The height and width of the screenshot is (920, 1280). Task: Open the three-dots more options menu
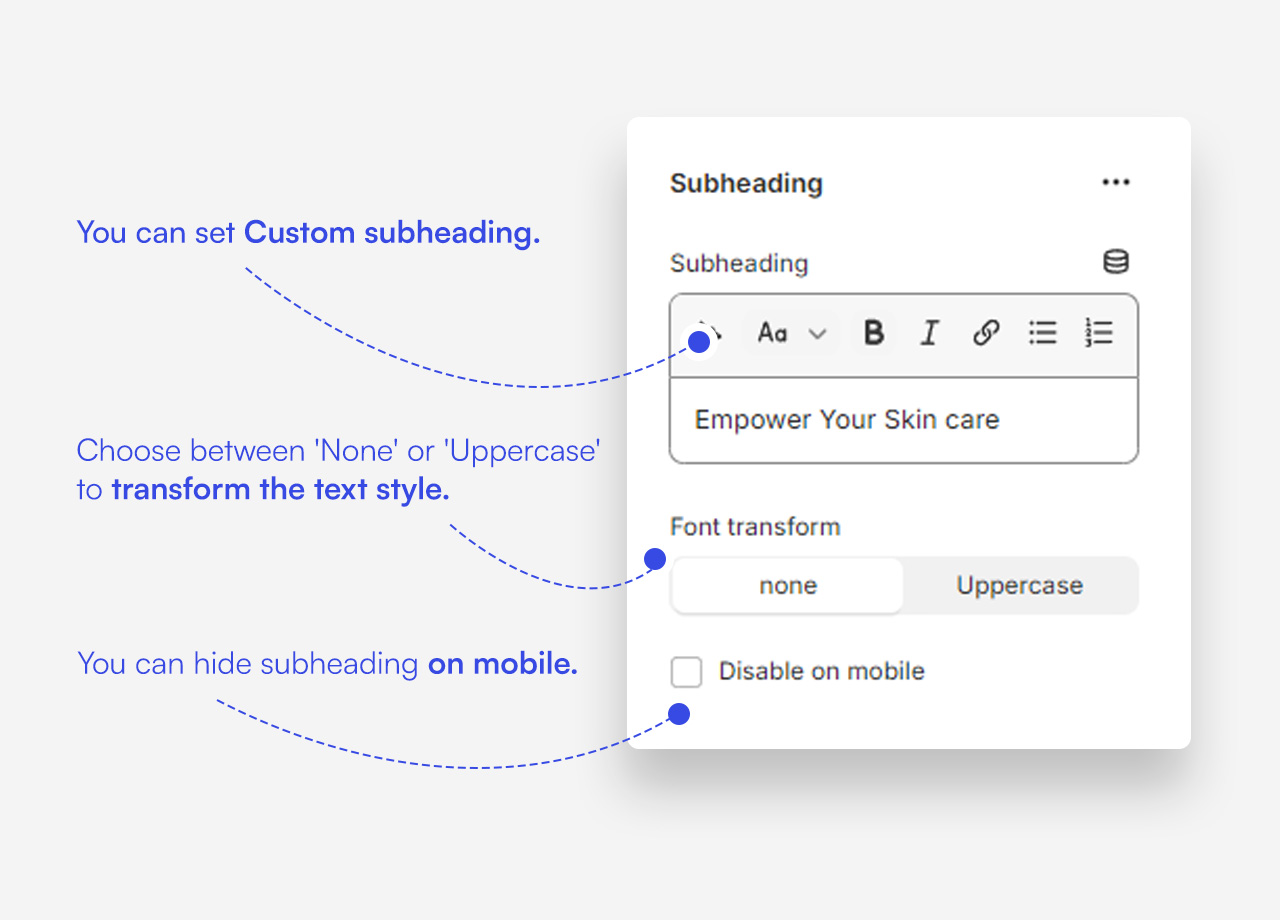click(x=1115, y=182)
